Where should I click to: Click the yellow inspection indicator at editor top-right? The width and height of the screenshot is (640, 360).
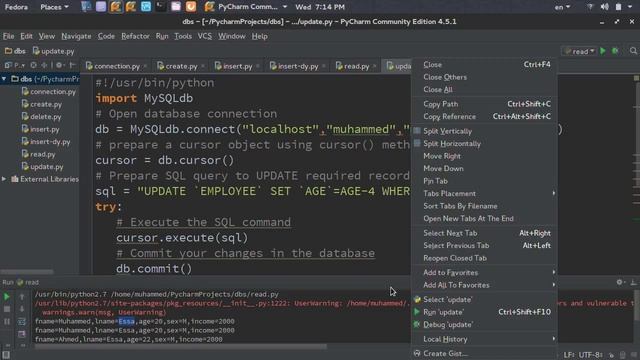click(x=636, y=78)
